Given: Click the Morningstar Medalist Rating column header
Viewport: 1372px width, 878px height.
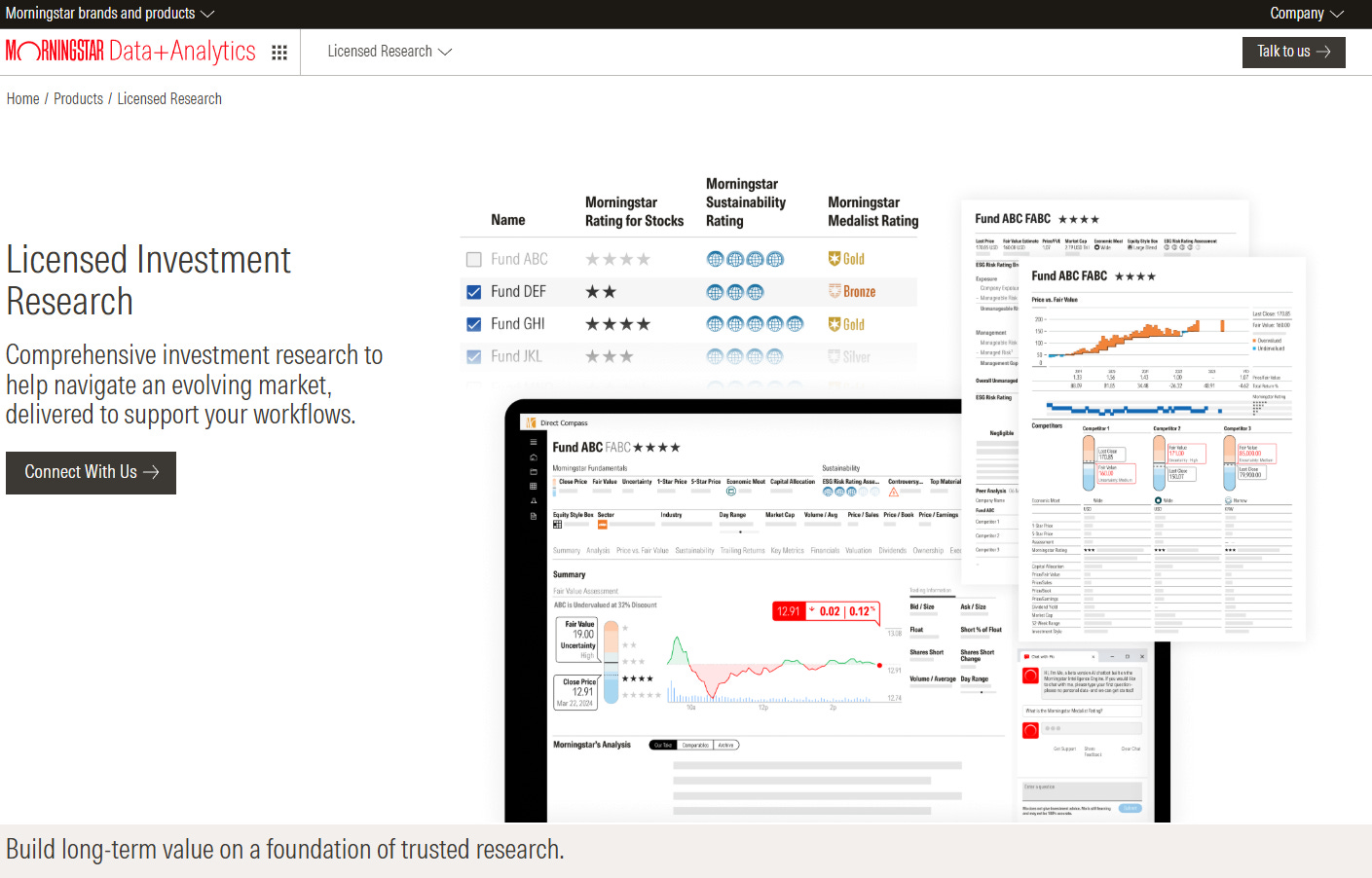Looking at the screenshot, I should pyautogui.click(x=872, y=211).
